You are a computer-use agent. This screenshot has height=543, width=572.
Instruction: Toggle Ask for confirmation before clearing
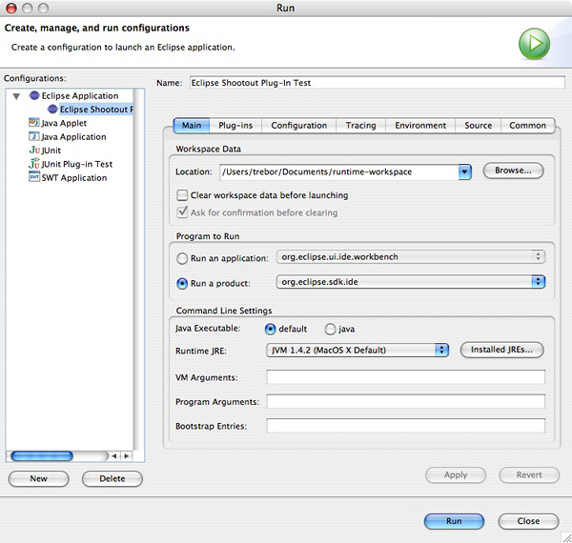pos(182,212)
